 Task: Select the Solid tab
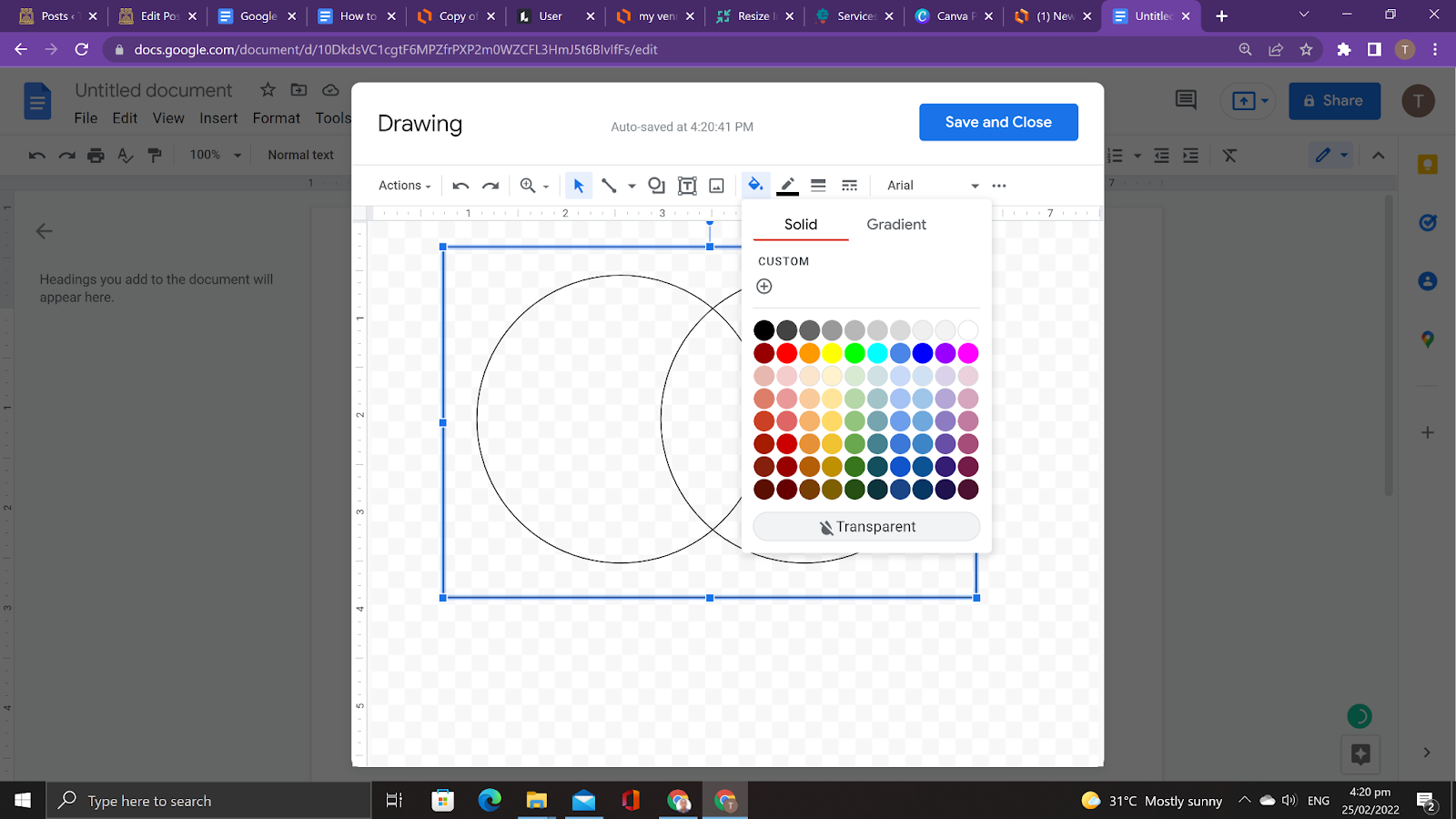tap(801, 225)
